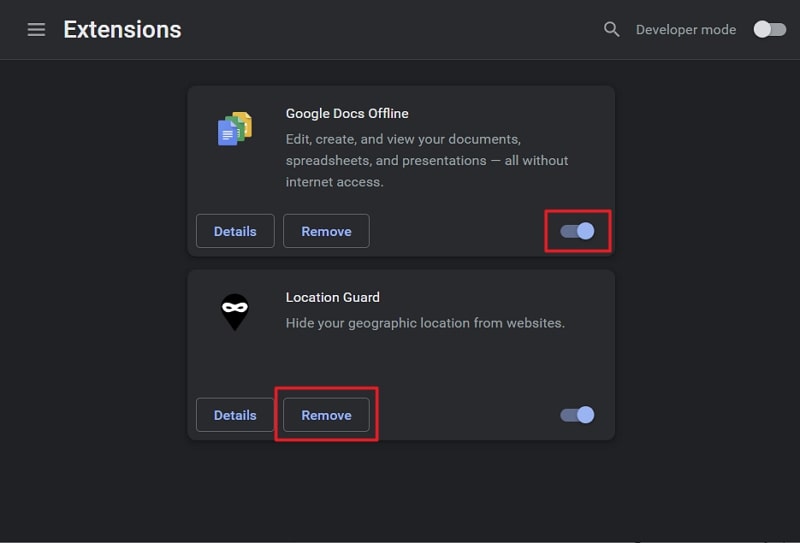Click the blank dark area below extension cards
This screenshot has height=543, width=800.
coord(401,490)
